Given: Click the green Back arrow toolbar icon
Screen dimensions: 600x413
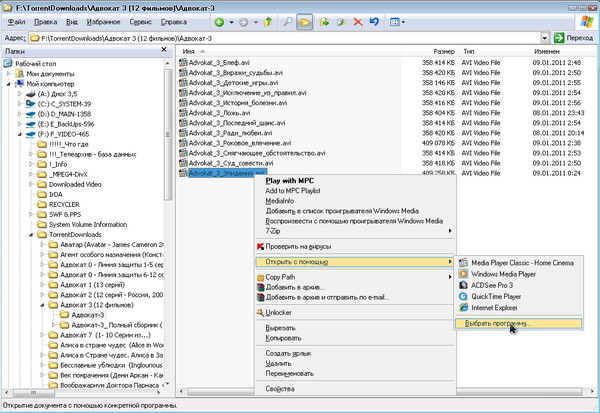Looking at the screenshot, I should [219, 22].
